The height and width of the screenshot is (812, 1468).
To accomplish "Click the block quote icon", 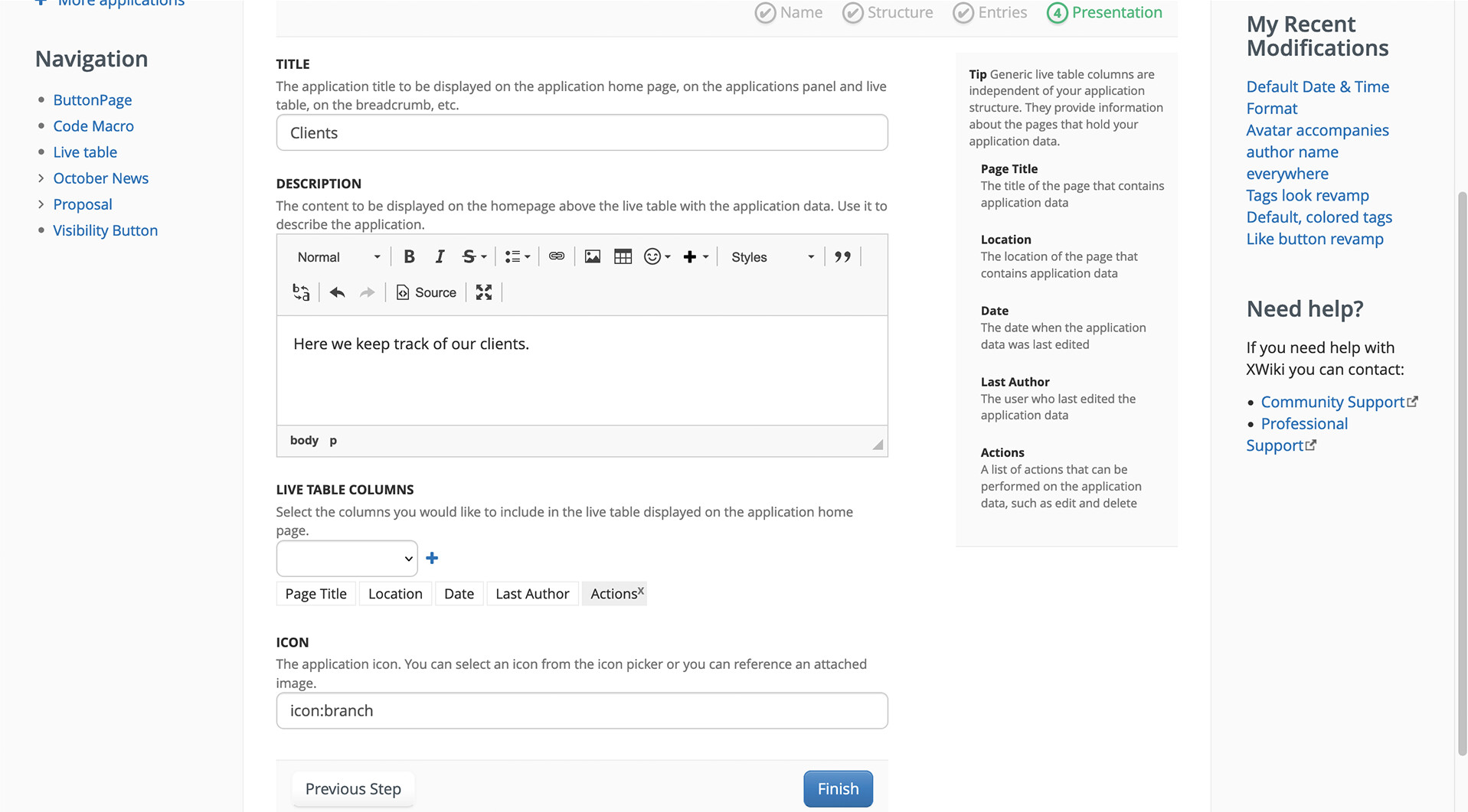I will (842, 257).
